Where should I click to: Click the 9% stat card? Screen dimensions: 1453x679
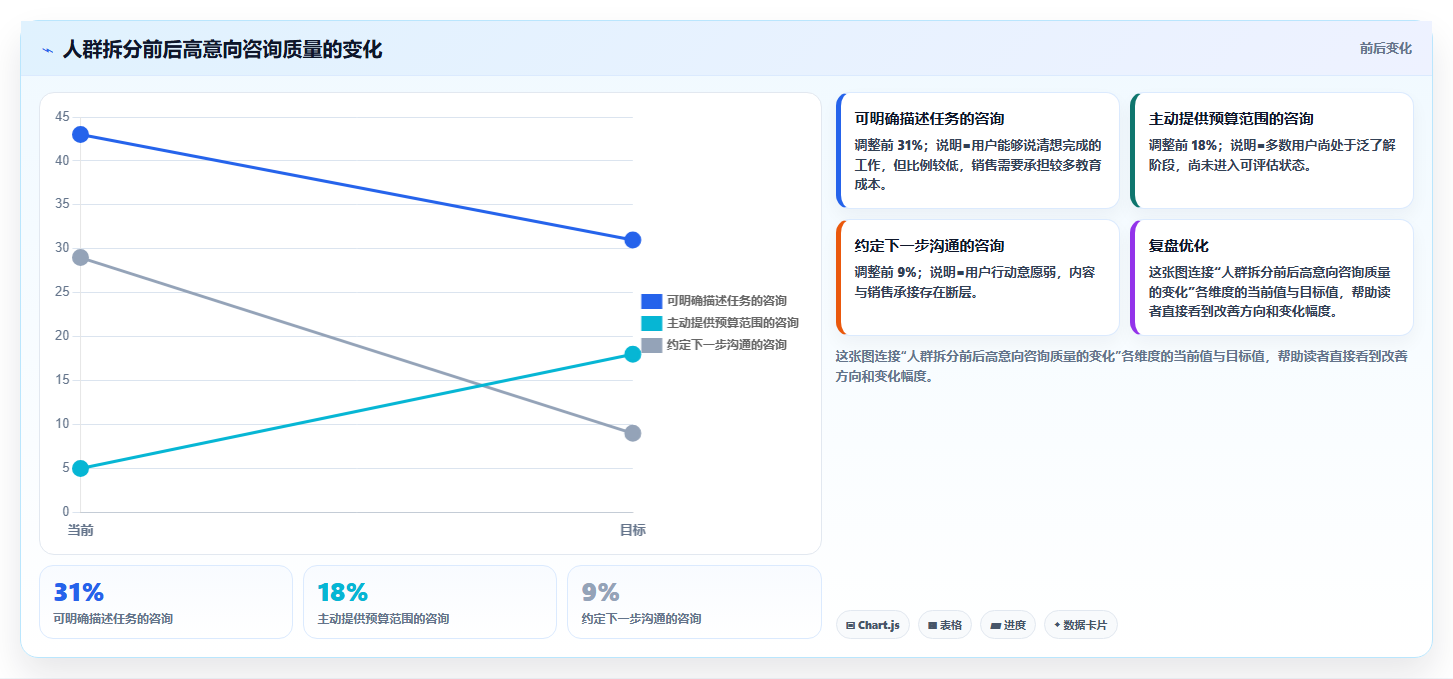pyautogui.click(x=694, y=602)
